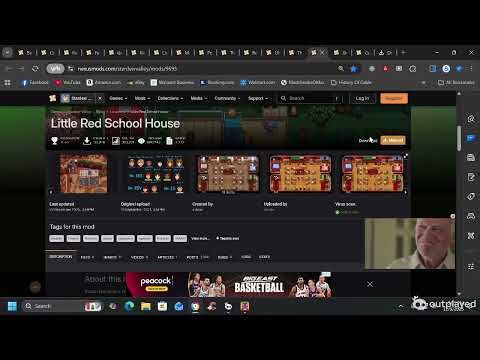480x360 pixels.
Task: Expand gallery to fullscreen icon
Action: click(x=406, y=156)
